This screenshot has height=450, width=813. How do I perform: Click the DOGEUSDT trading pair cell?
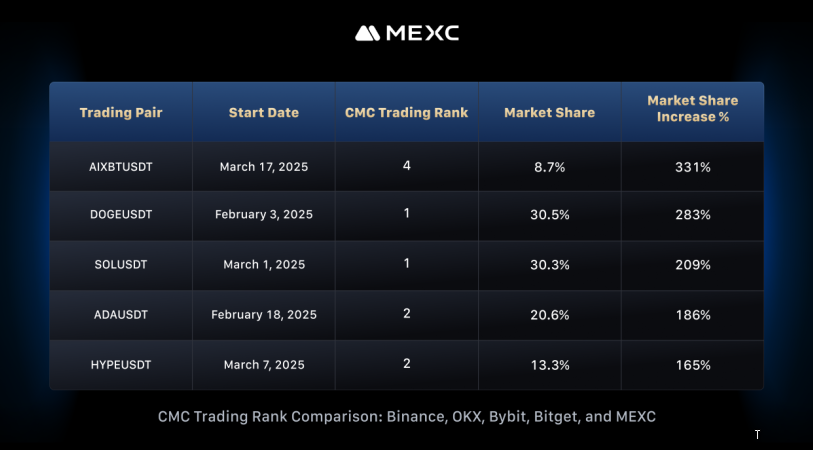pos(121,215)
